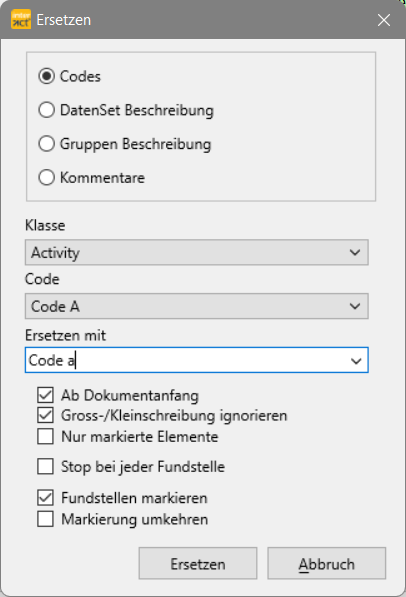This screenshot has width=406, height=597.
Task: Click the INTERACT app icon in title bar
Action: click(21, 20)
